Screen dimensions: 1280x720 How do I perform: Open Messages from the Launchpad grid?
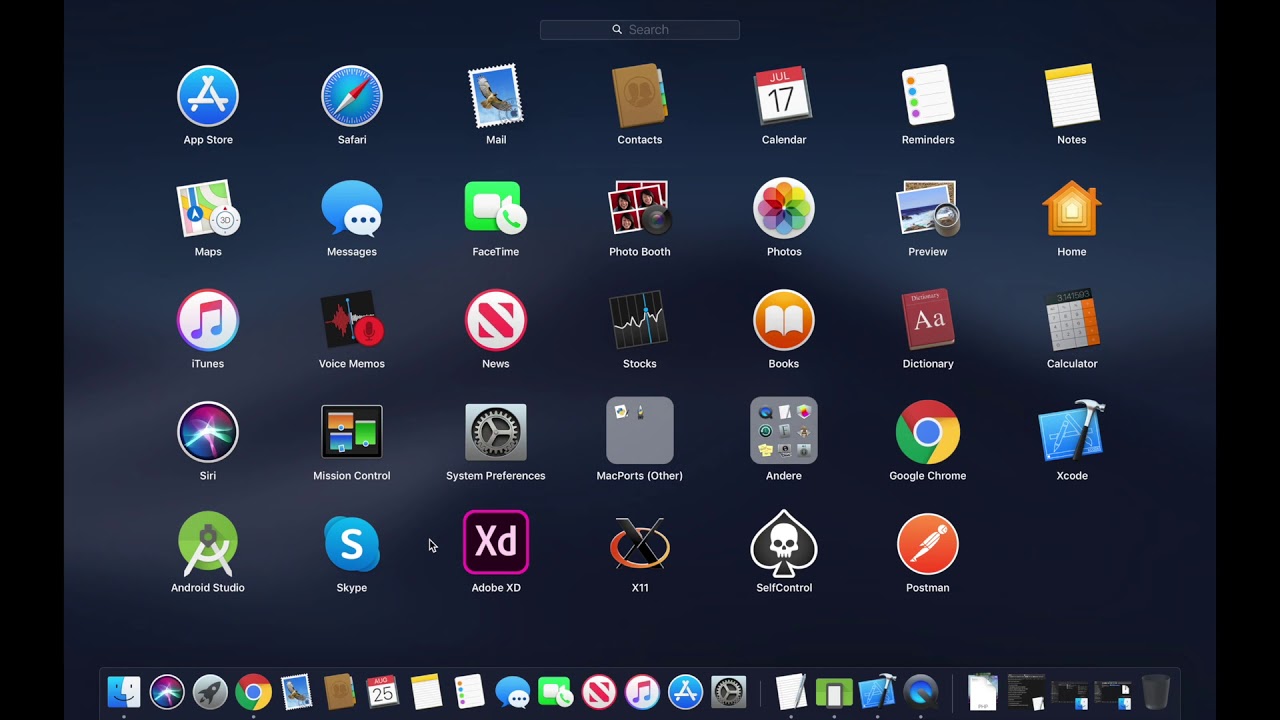(352, 208)
